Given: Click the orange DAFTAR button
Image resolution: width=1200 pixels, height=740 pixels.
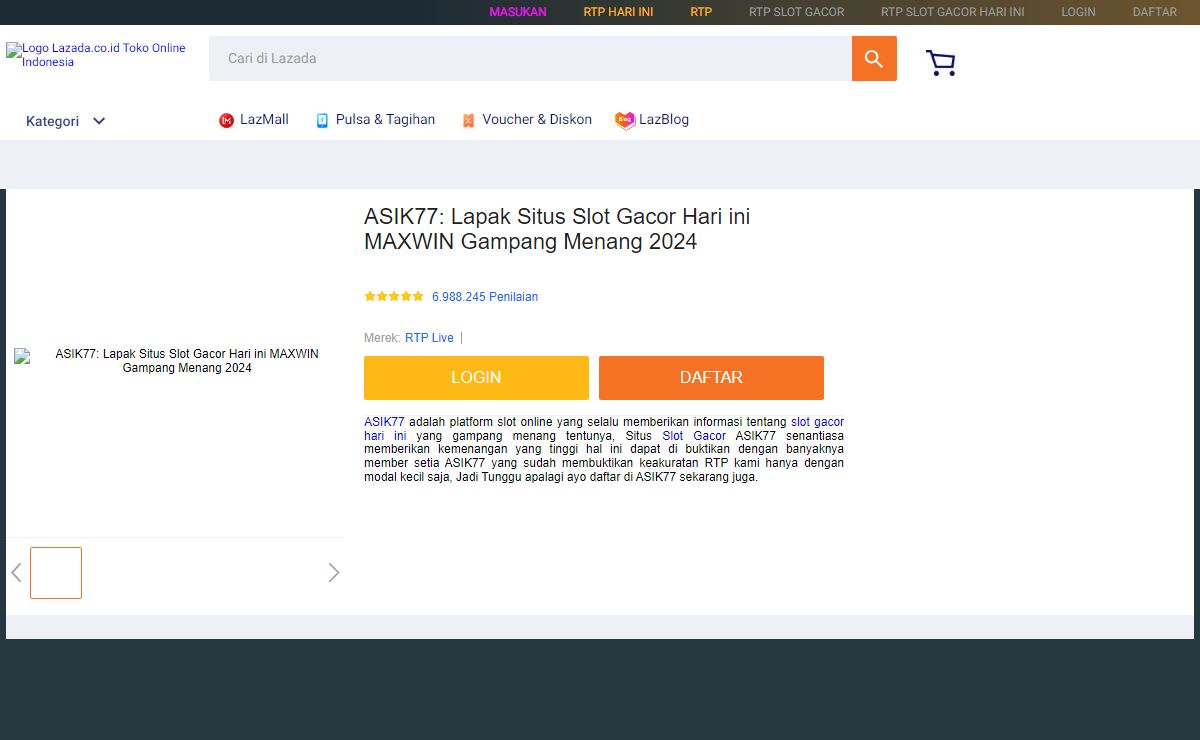Looking at the screenshot, I should pyautogui.click(x=711, y=378).
